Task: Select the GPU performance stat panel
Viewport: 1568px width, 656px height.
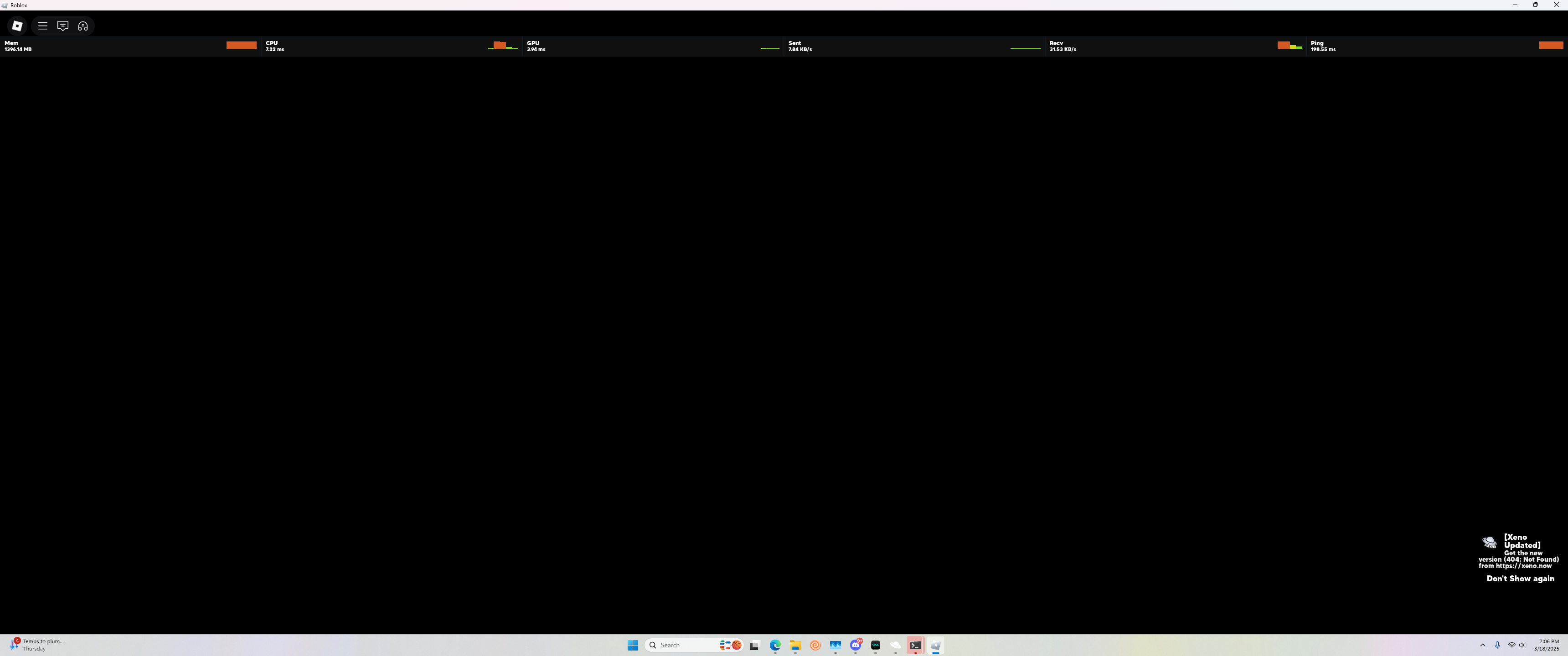Action: (x=653, y=46)
